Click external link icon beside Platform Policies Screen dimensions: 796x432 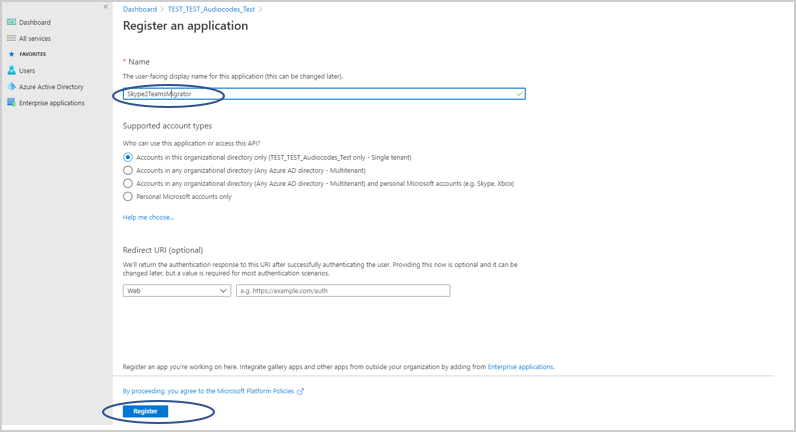[301, 391]
